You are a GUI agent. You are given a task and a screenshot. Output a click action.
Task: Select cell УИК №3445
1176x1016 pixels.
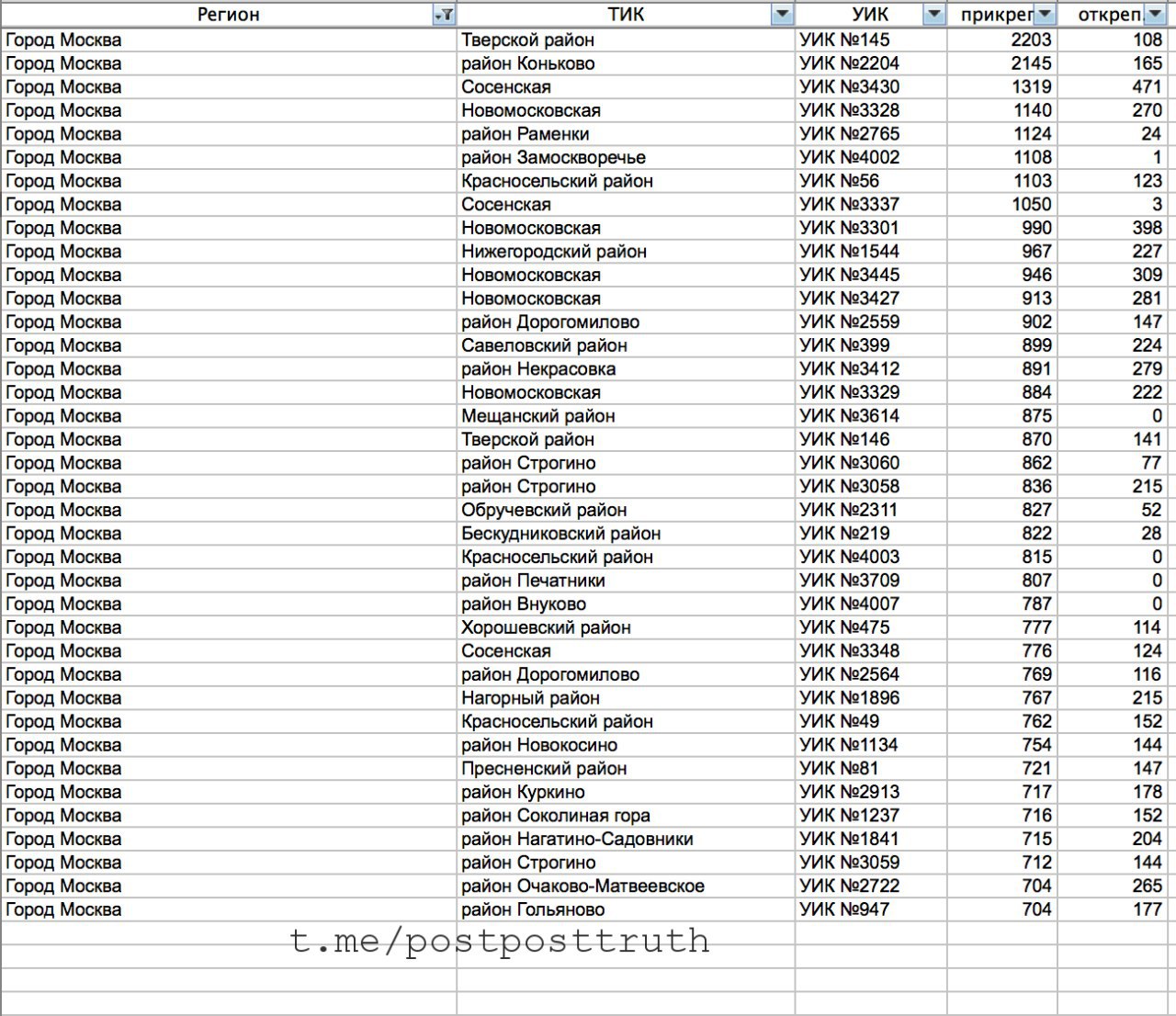tap(871, 275)
